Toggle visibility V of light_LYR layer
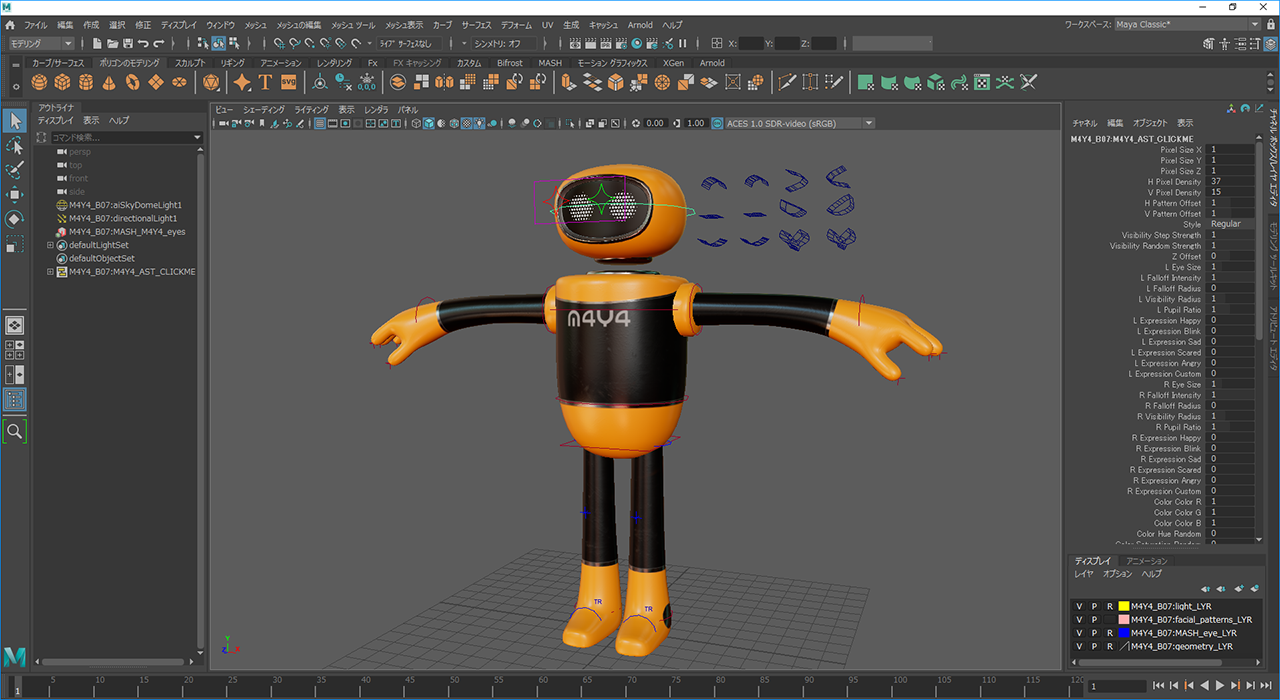 pyautogui.click(x=1079, y=606)
